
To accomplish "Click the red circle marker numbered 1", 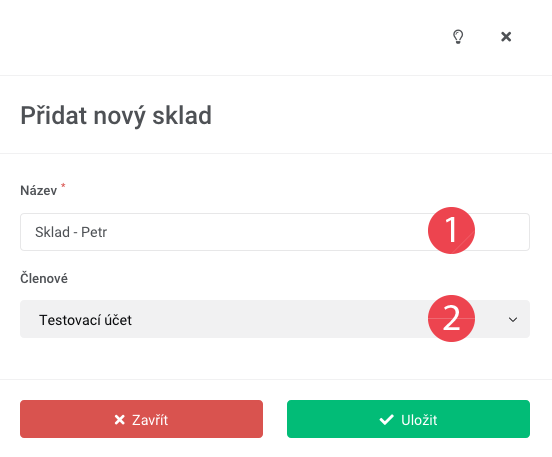I will click(451, 230).
